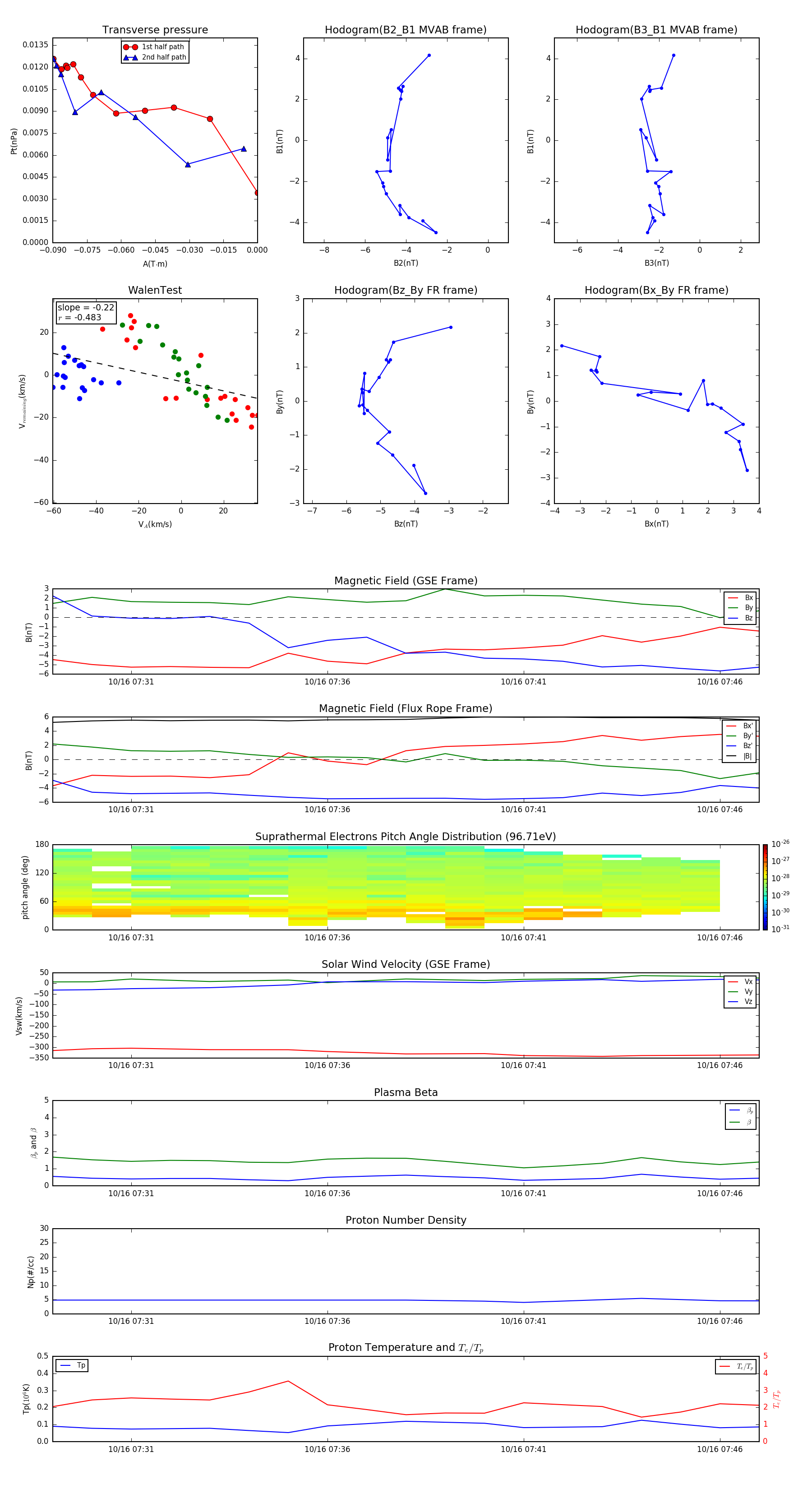
Task: Click the Suprathermal Electrons Pitch Angle Distribution title
Action: coord(406,837)
